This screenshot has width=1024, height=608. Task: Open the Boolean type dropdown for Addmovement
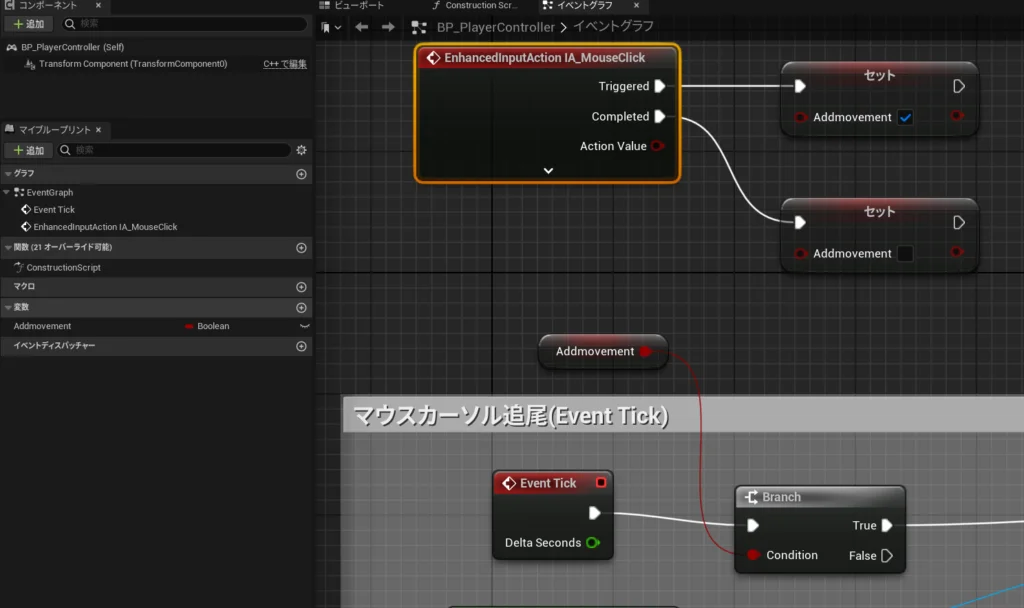(212, 326)
